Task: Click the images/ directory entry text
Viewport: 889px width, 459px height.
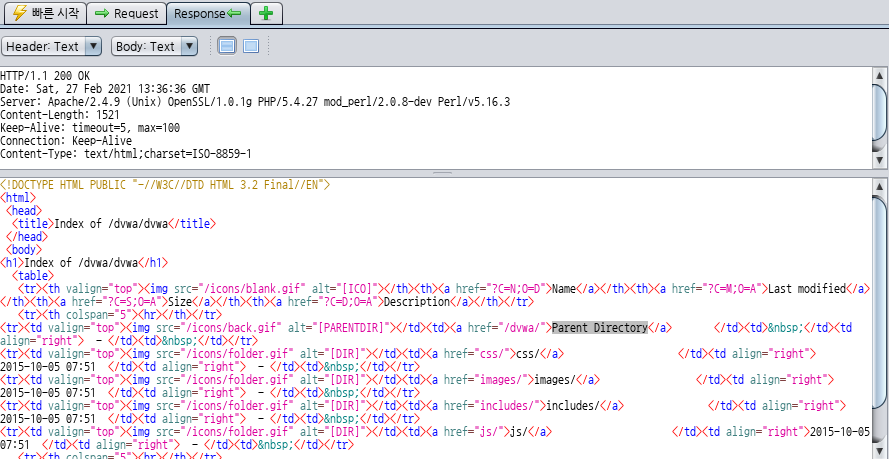Action: (x=555, y=380)
